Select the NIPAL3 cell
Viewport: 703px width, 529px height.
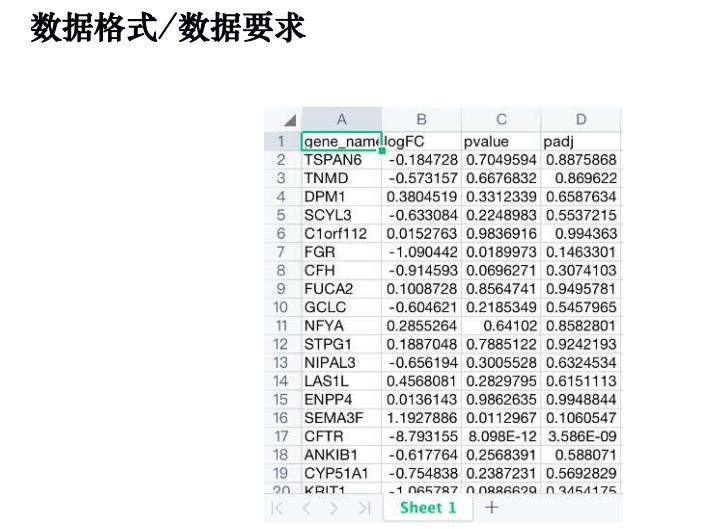(x=342, y=362)
